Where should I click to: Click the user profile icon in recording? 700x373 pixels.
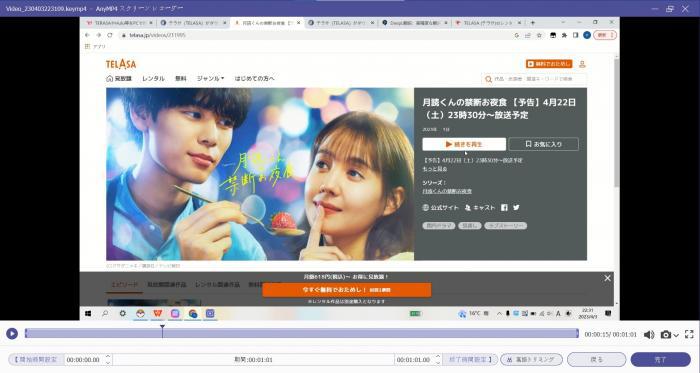click(582, 64)
